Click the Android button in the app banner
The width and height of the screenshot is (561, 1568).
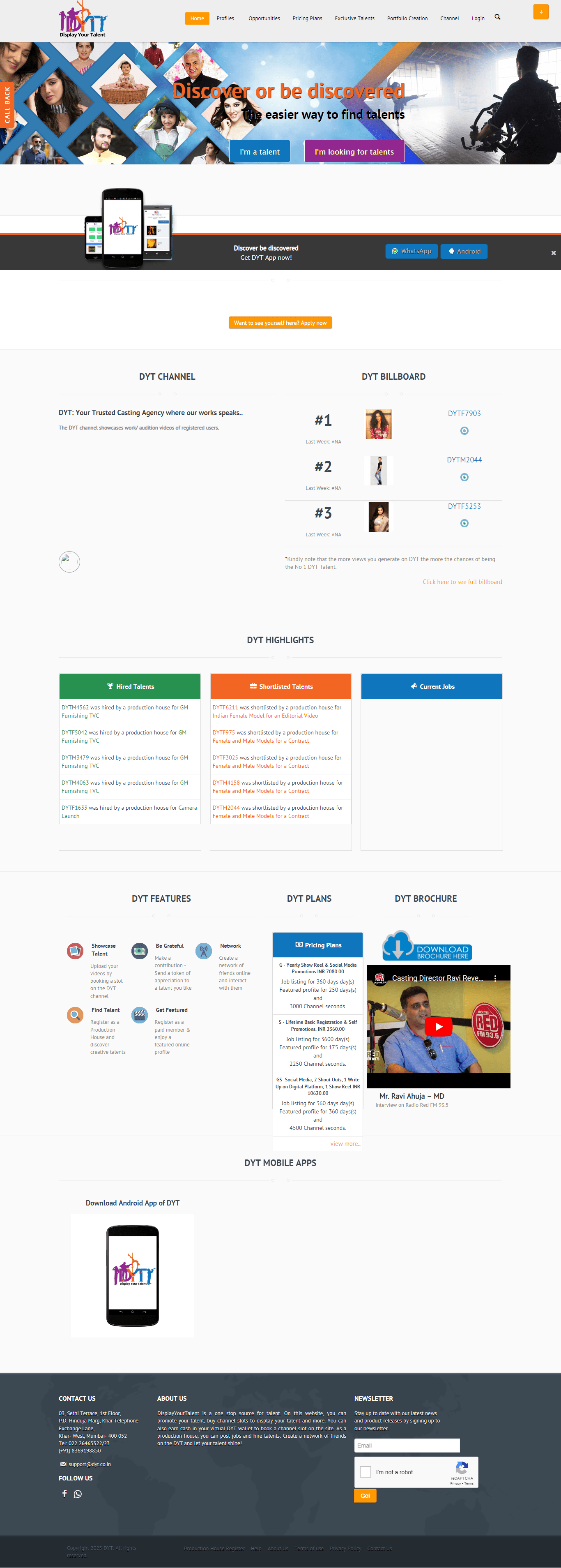click(464, 252)
